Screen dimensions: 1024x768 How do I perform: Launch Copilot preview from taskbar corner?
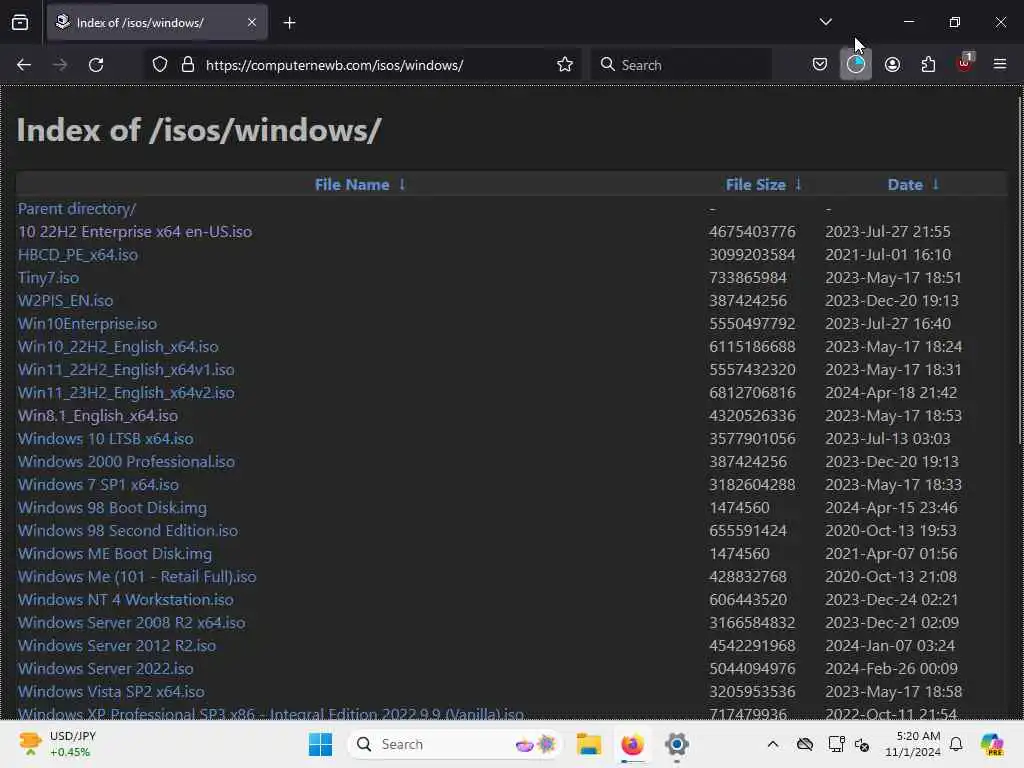(x=992, y=744)
